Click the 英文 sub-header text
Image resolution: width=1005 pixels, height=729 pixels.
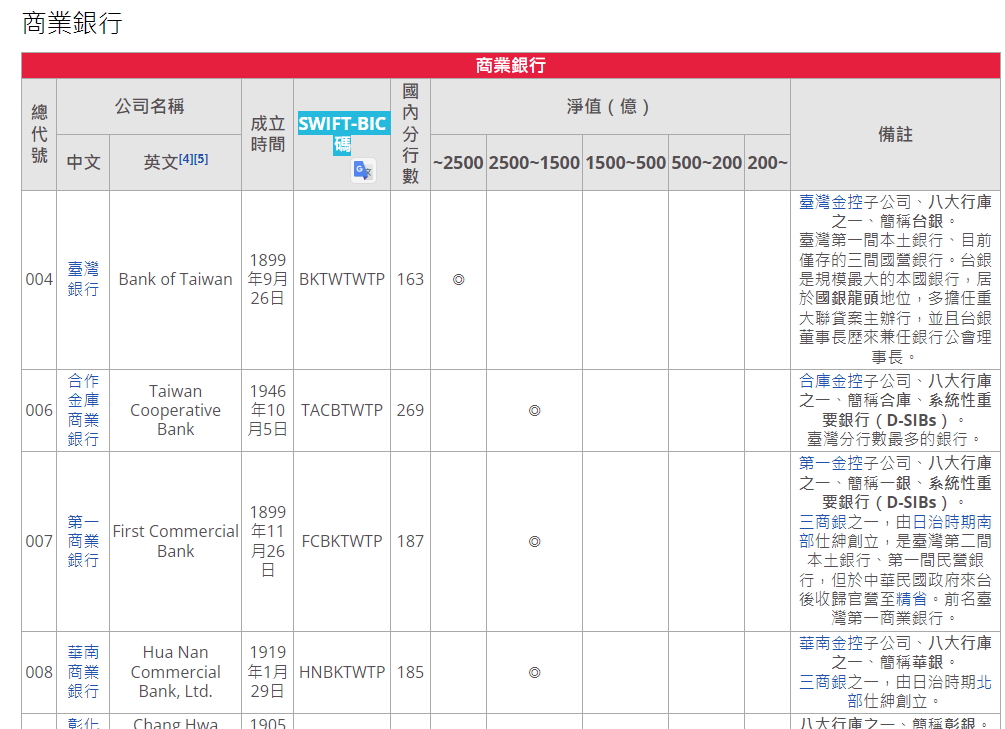click(161, 162)
